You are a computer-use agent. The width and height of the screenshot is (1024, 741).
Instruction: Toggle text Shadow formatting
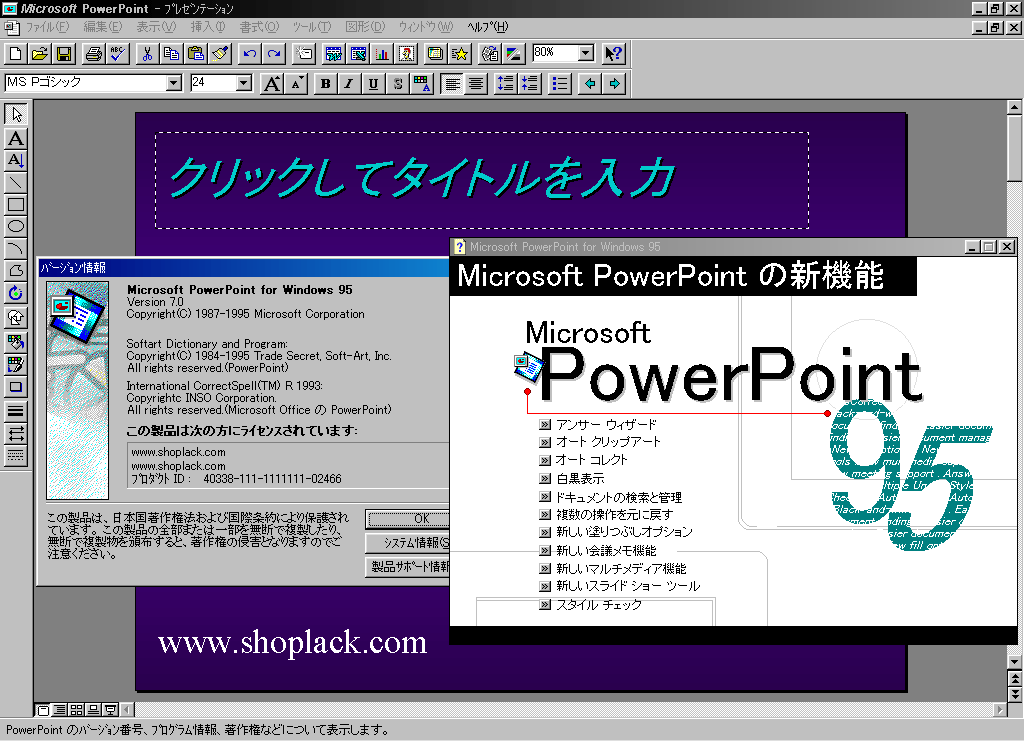click(398, 84)
